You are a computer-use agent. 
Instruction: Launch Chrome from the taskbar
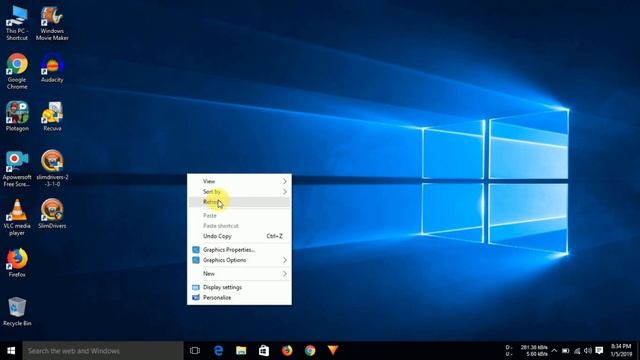[310, 351]
